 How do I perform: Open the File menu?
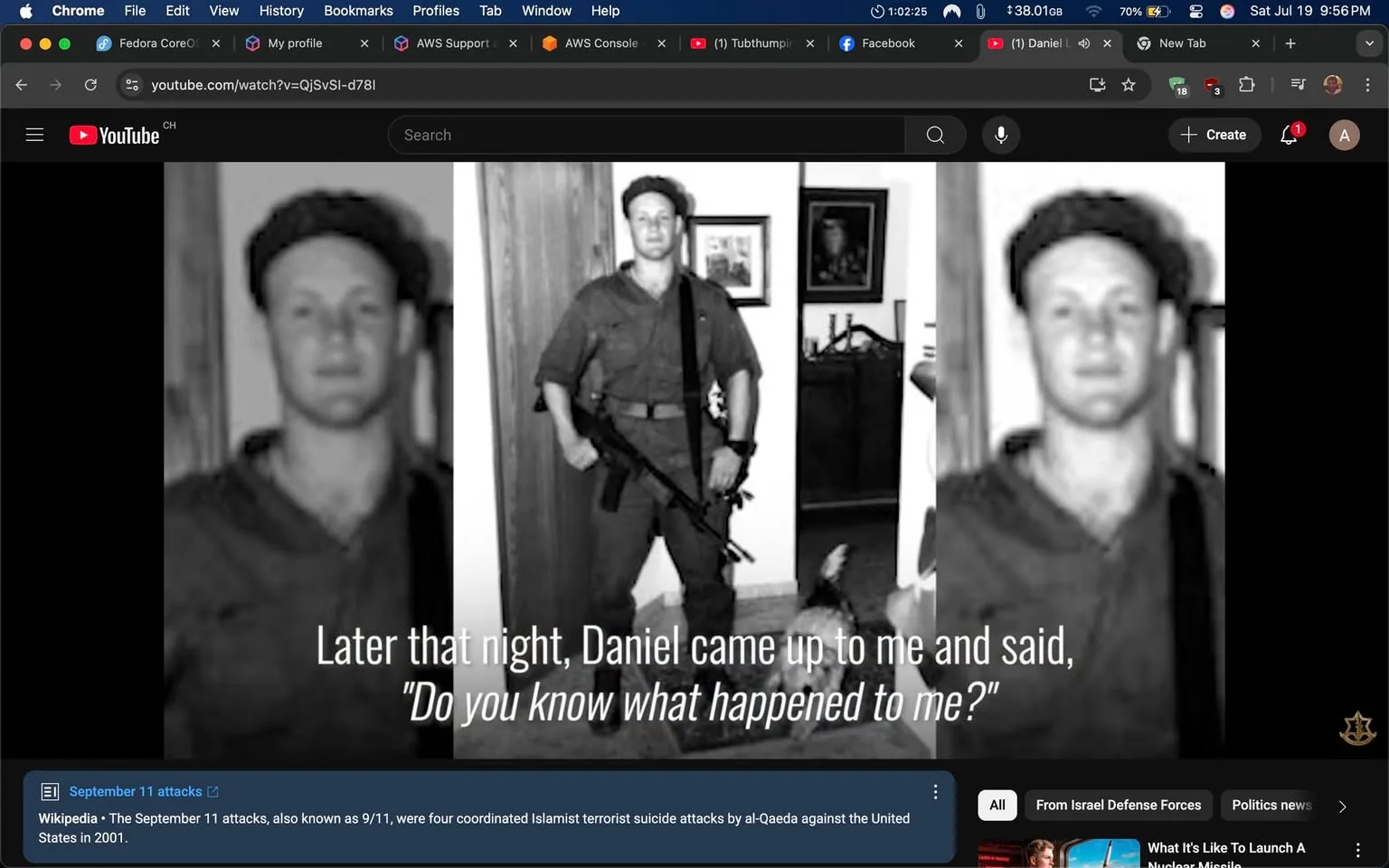pyautogui.click(x=135, y=11)
